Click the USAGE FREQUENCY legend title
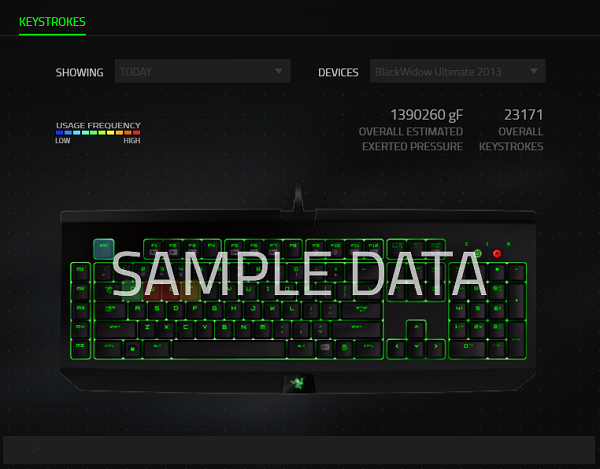The image size is (600, 469). [98, 125]
